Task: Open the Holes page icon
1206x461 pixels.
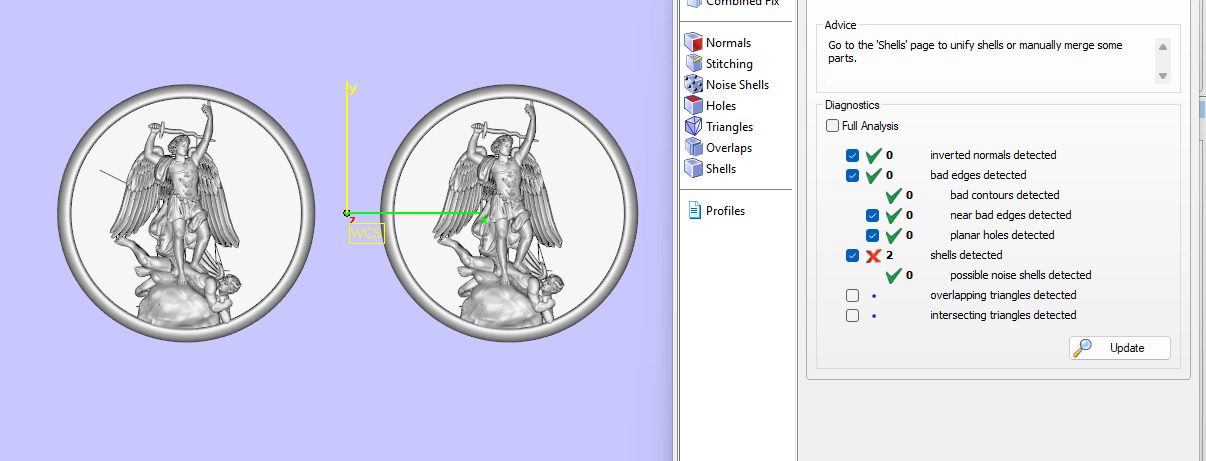Action: (x=693, y=105)
